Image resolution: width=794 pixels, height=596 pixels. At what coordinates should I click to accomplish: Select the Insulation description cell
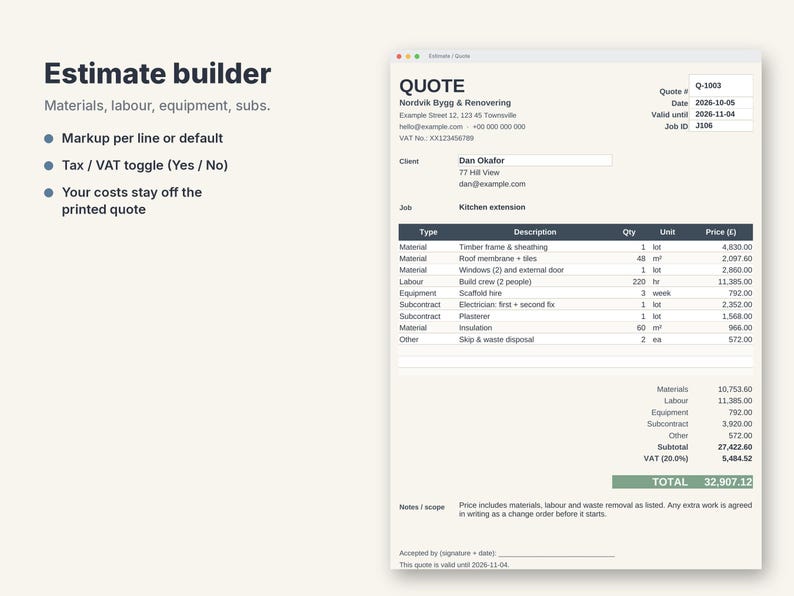[x=475, y=328]
